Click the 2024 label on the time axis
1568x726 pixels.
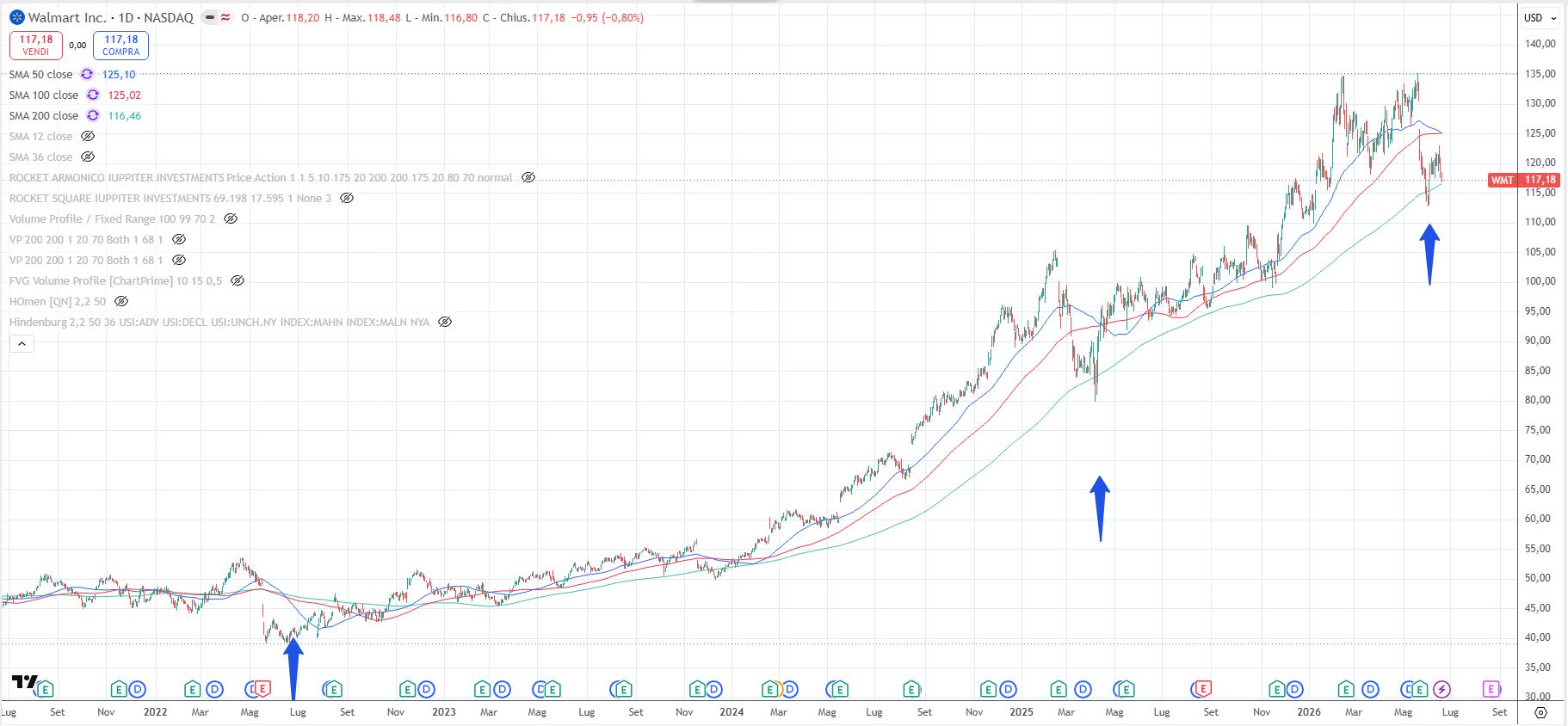coord(732,711)
